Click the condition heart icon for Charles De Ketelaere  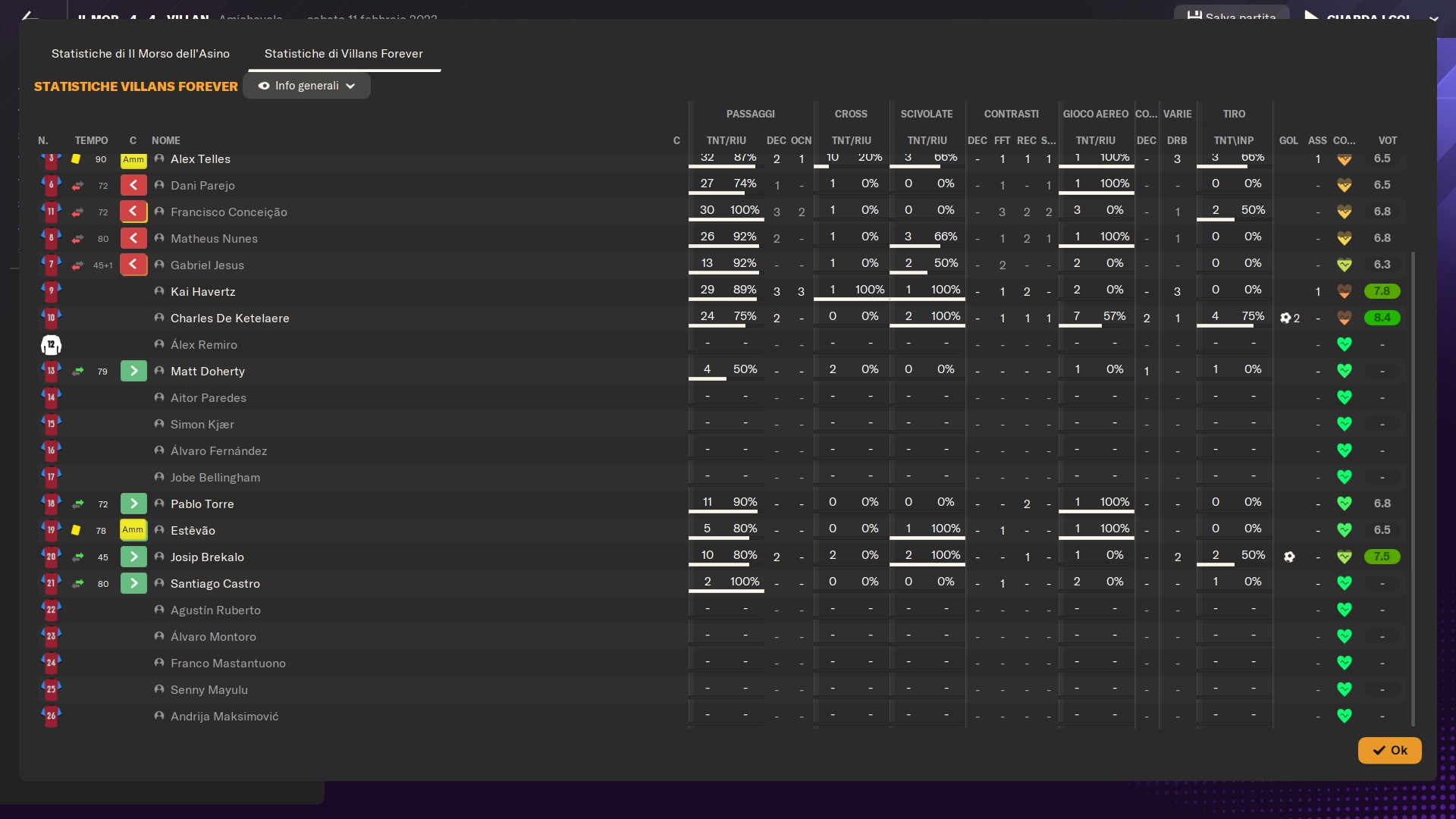1344,318
